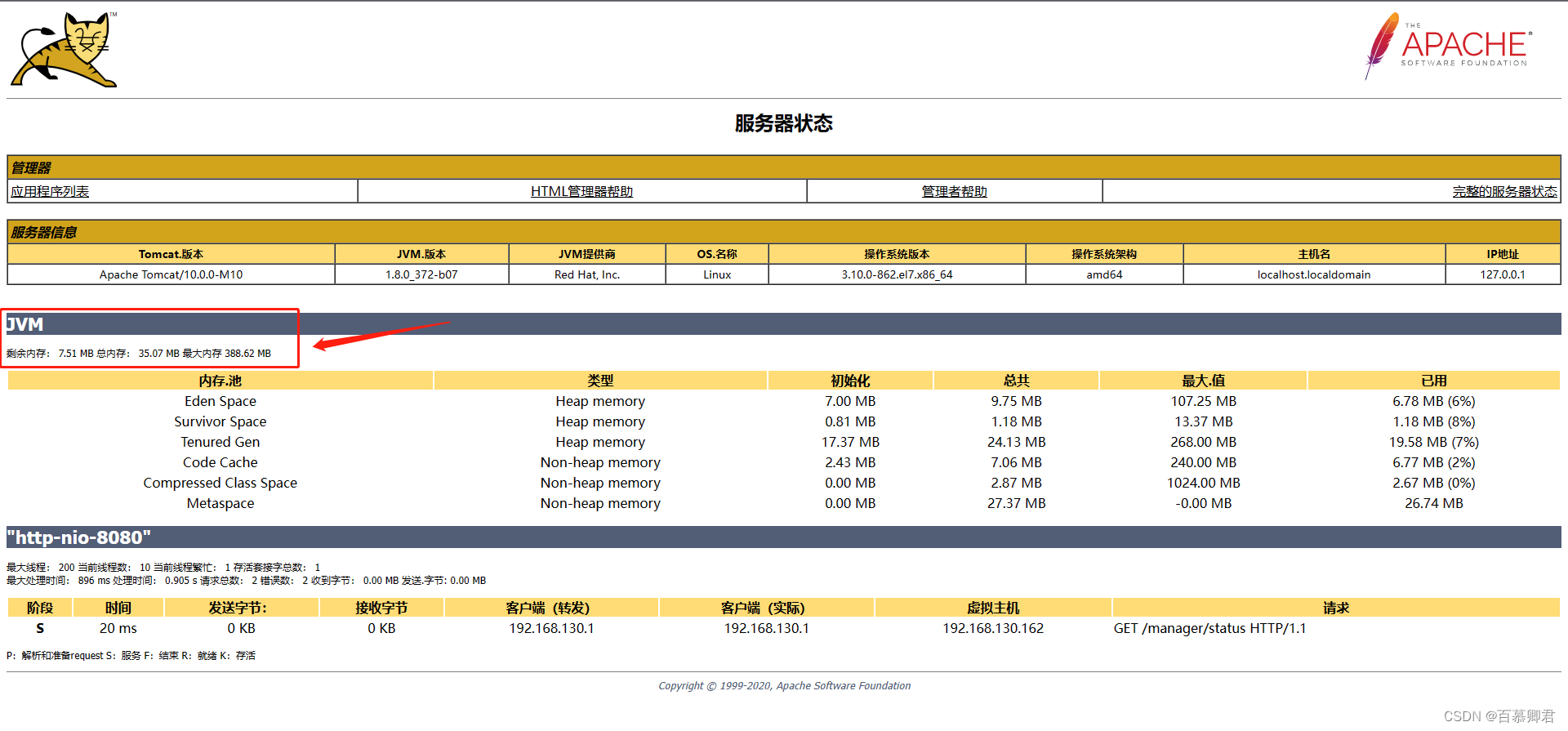Image resolution: width=1568 pixels, height=731 pixels.
Task: Select the 20 ms time cell
Action: 118,628
